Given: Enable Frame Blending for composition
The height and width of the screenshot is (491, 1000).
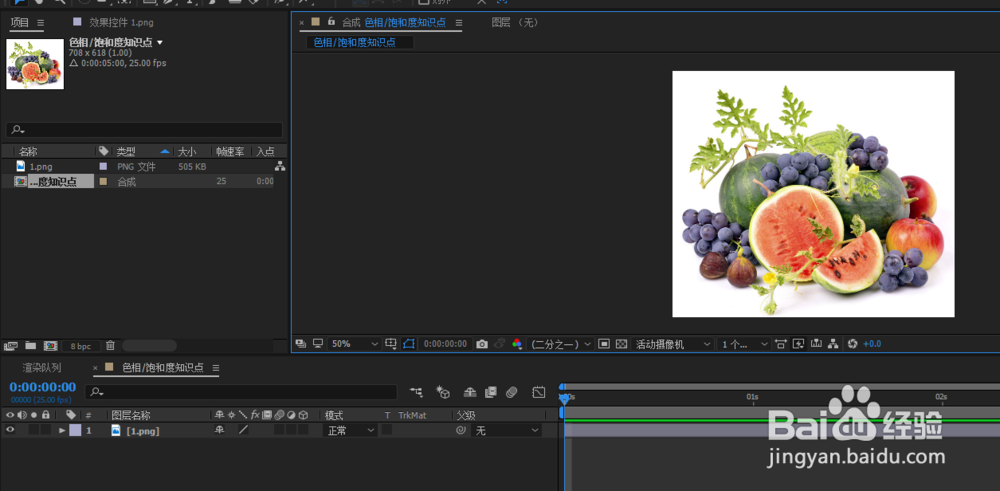Looking at the screenshot, I should coord(490,392).
